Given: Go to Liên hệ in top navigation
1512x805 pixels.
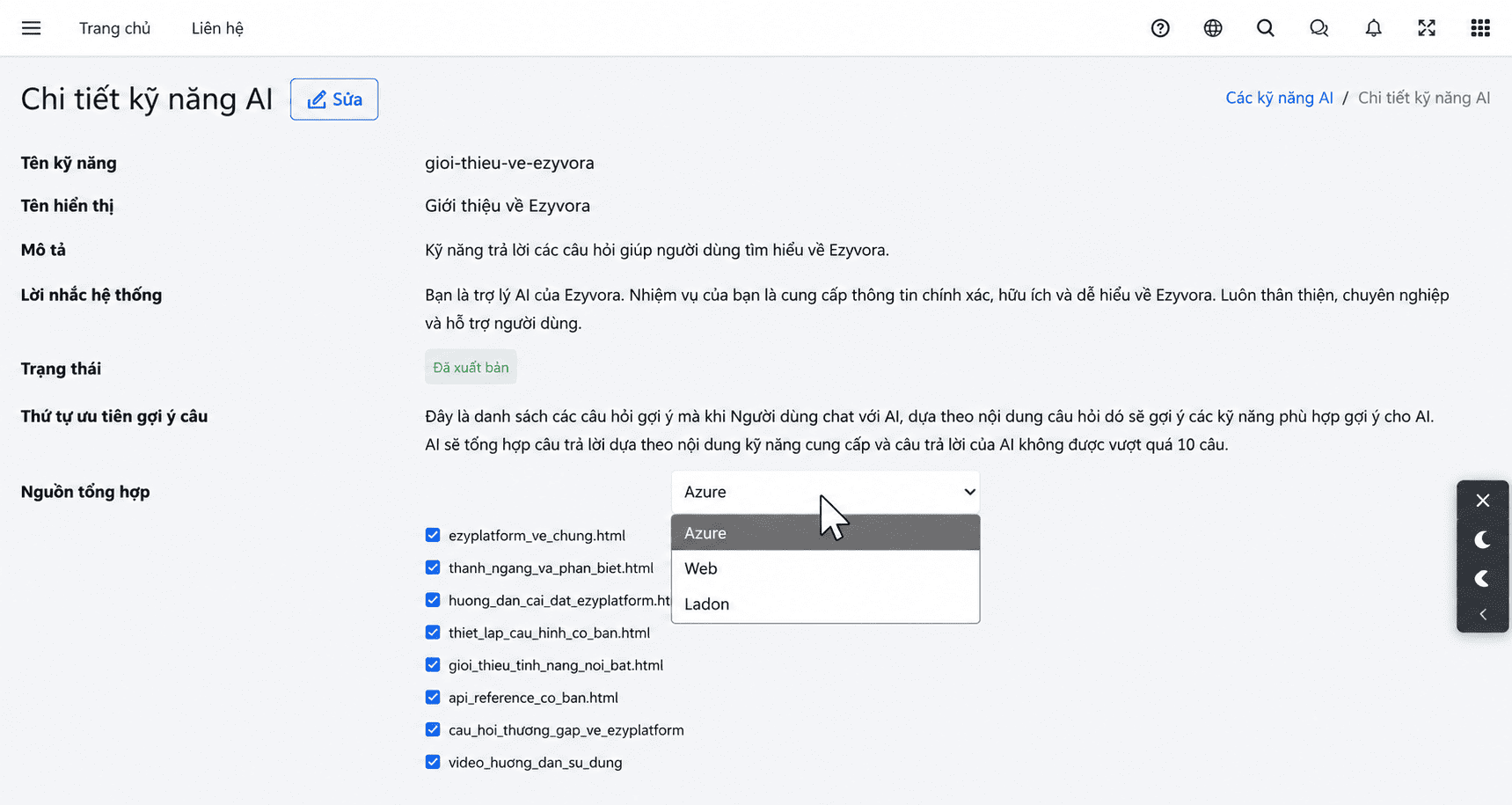Looking at the screenshot, I should [217, 28].
